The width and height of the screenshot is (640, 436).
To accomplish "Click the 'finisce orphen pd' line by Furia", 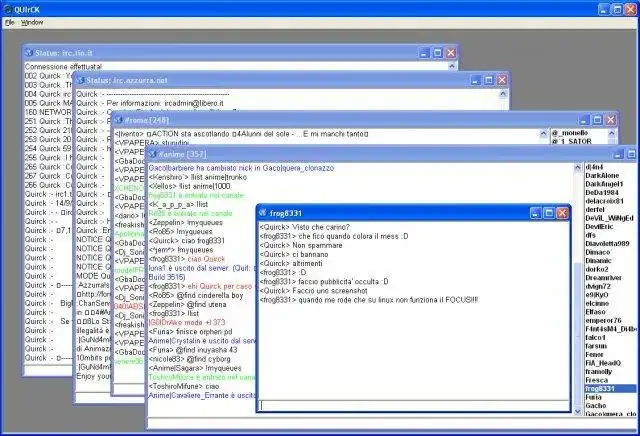I will pos(190,331).
